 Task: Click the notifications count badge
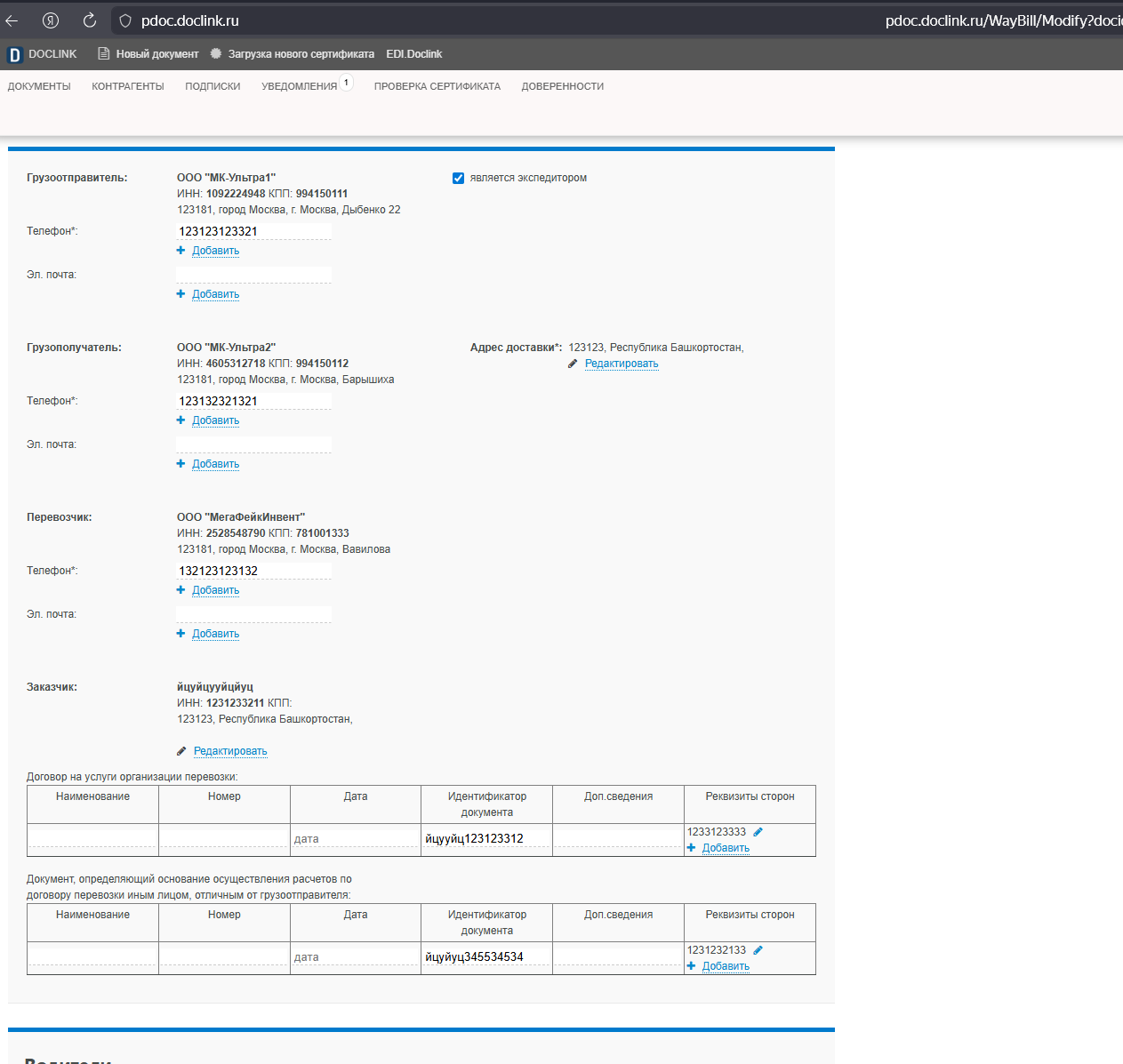(x=346, y=82)
